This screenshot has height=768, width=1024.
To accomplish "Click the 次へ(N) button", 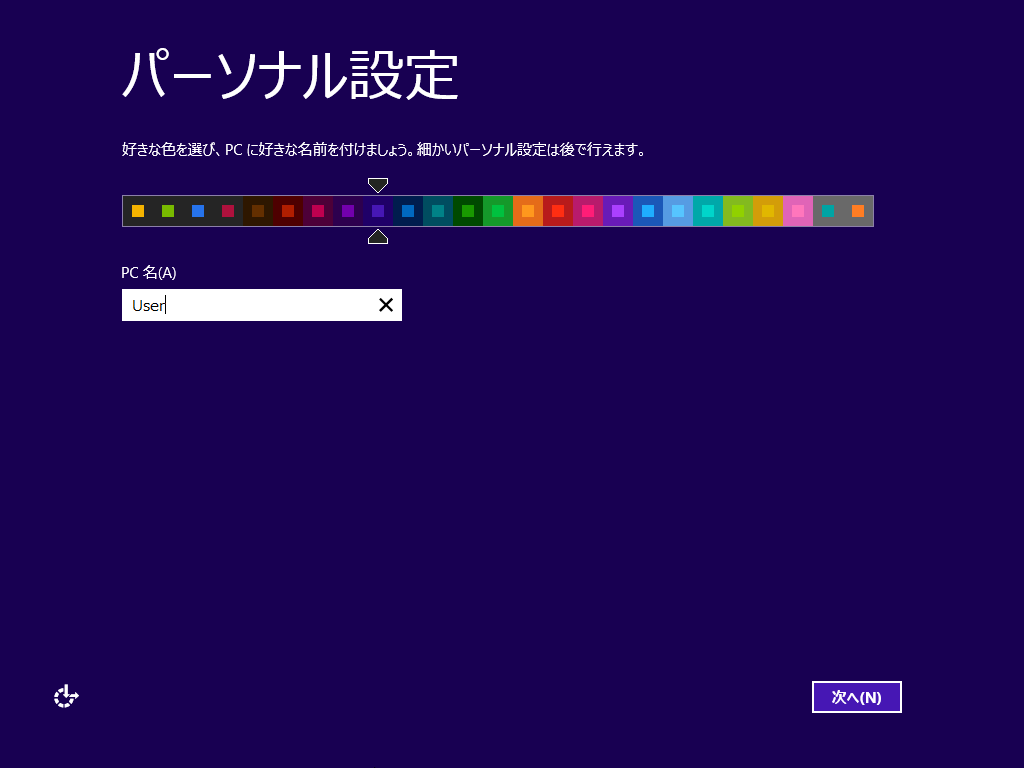I will (x=856, y=697).
